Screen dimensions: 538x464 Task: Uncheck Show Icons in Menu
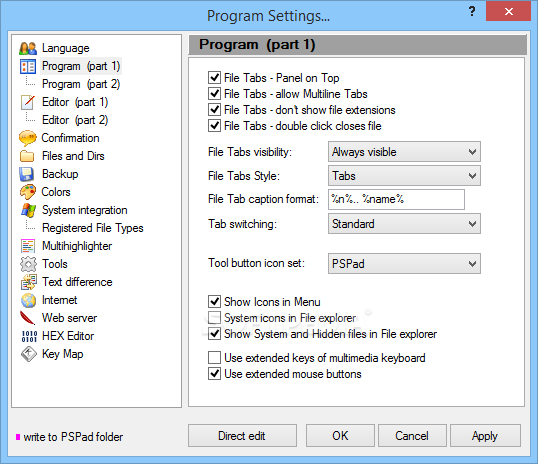(x=214, y=302)
